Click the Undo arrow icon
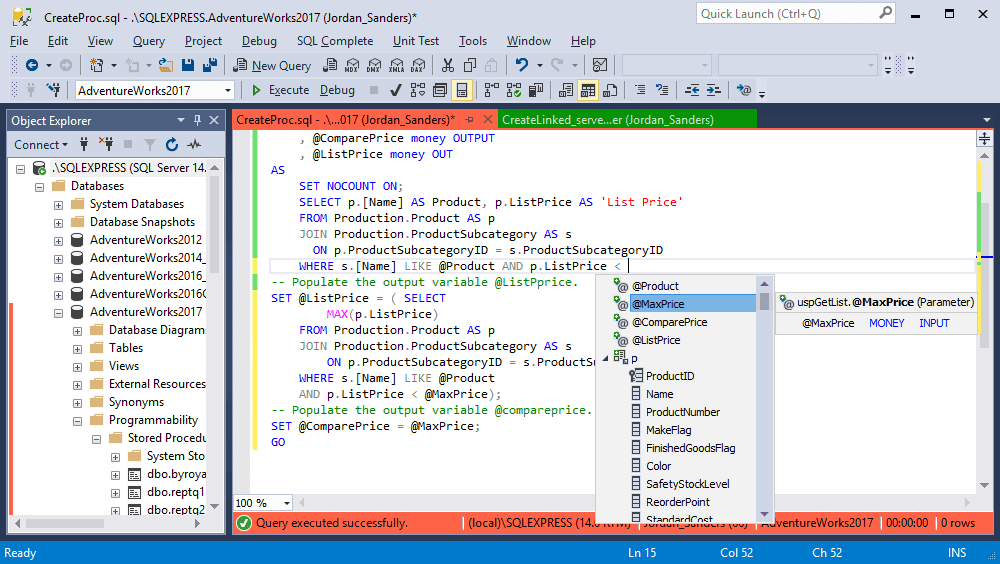The width and height of the screenshot is (1000, 564). (522, 65)
